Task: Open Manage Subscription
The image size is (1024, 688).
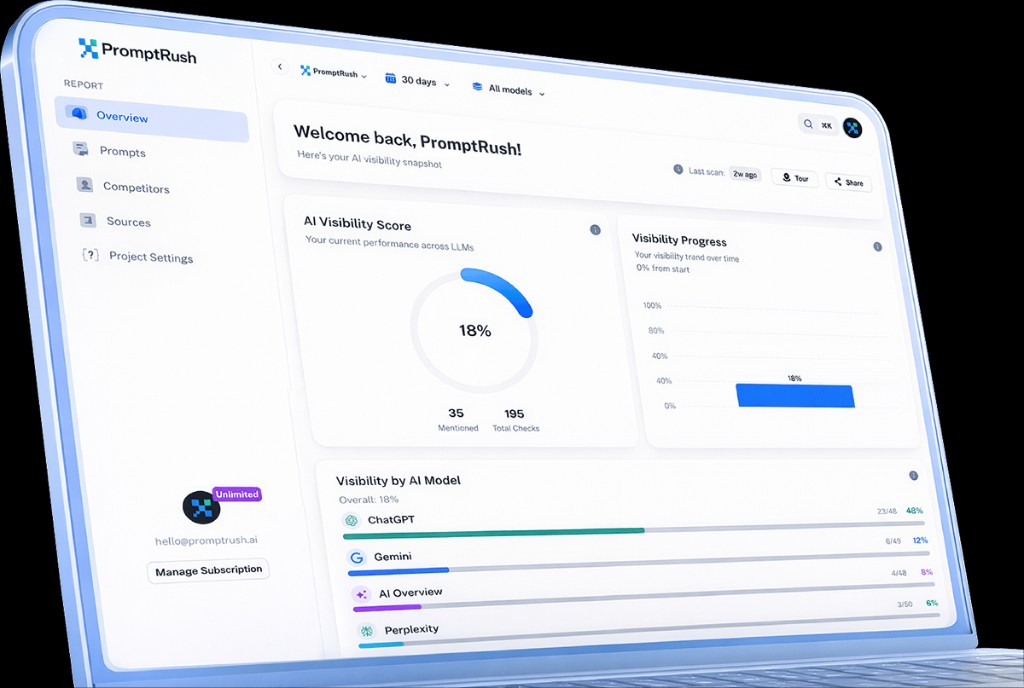Action: point(208,571)
